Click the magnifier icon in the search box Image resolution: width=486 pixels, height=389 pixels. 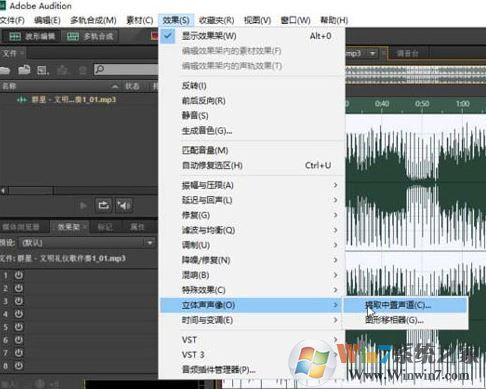(x=99, y=69)
